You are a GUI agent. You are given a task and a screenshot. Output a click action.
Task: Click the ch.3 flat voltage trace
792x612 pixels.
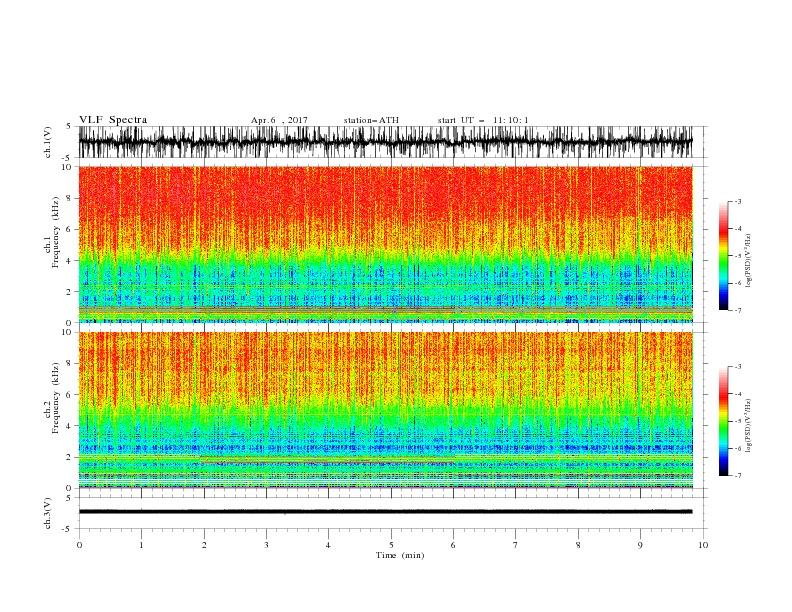(x=385, y=512)
